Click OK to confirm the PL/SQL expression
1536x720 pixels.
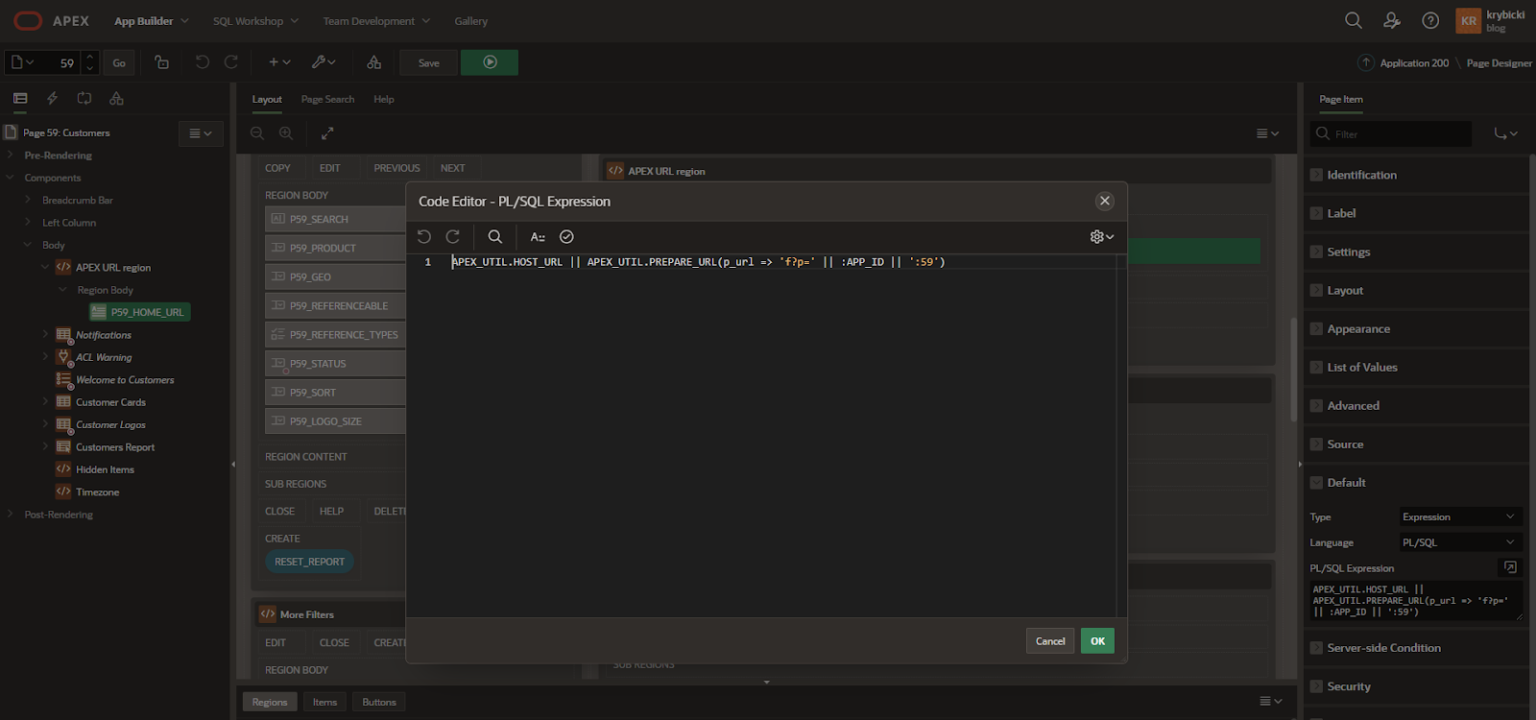pos(1097,640)
